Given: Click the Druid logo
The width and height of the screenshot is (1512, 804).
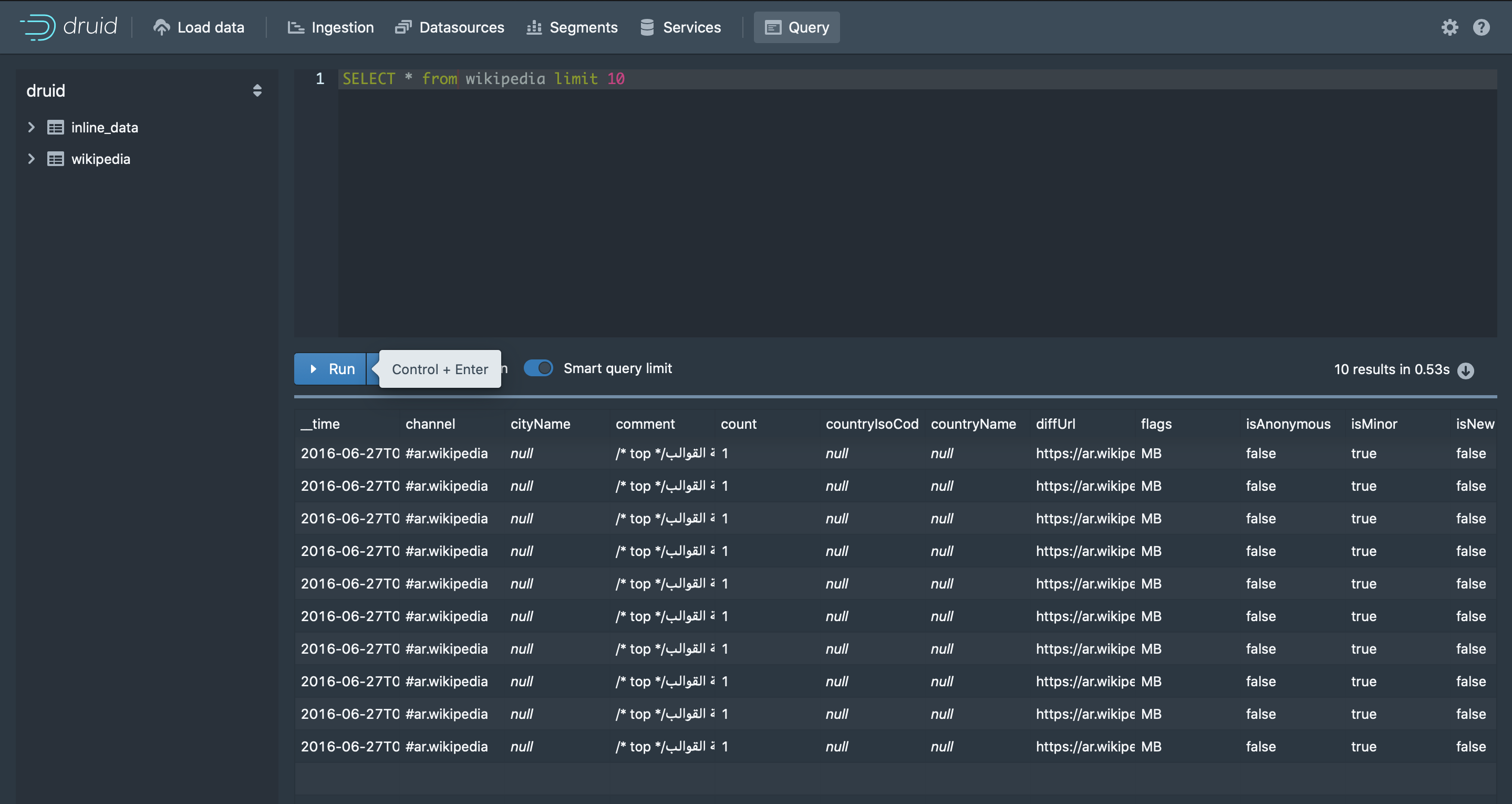Looking at the screenshot, I should tap(67, 26).
